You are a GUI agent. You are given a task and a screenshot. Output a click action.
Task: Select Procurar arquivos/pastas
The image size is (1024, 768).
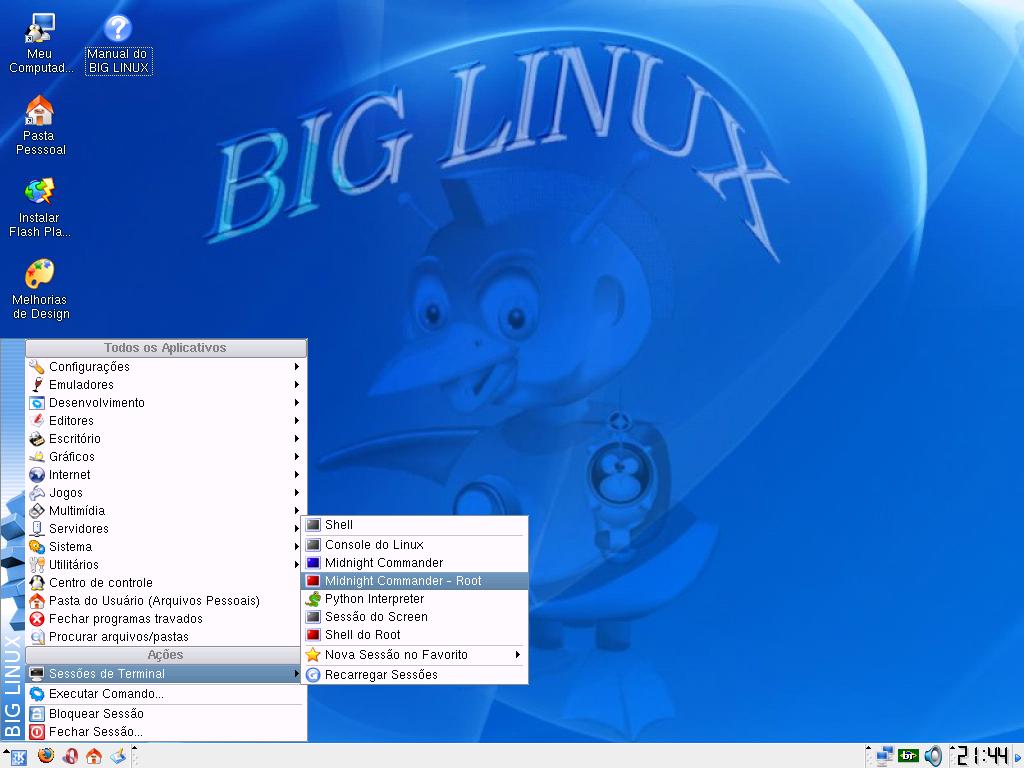click(x=166, y=636)
